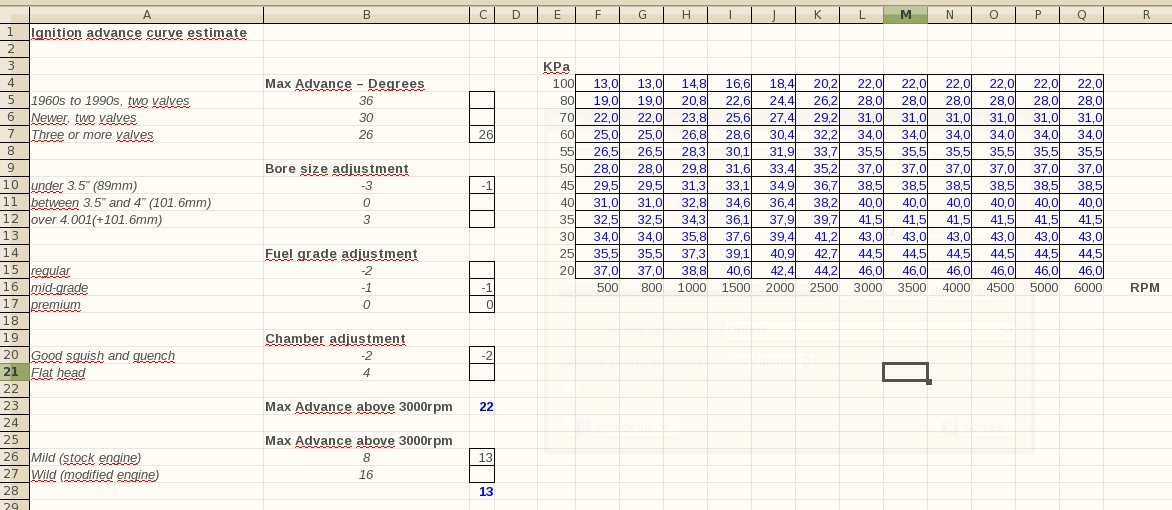
Task: Click the 'RPM' label cell
Action: pos(1144,288)
